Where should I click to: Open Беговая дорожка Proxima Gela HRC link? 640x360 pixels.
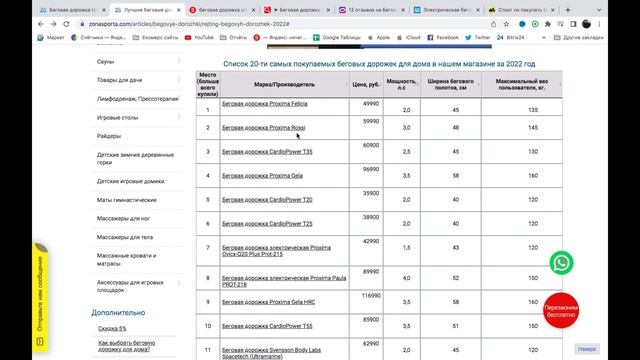pyautogui.click(x=268, y=302)
